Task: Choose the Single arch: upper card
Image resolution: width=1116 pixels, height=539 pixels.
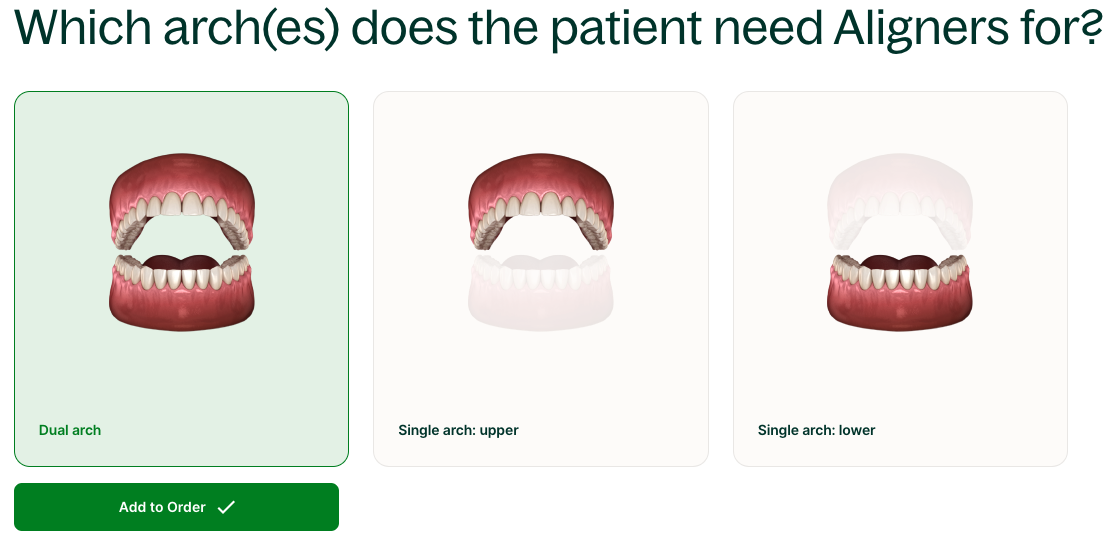Action: pos(540,350)
